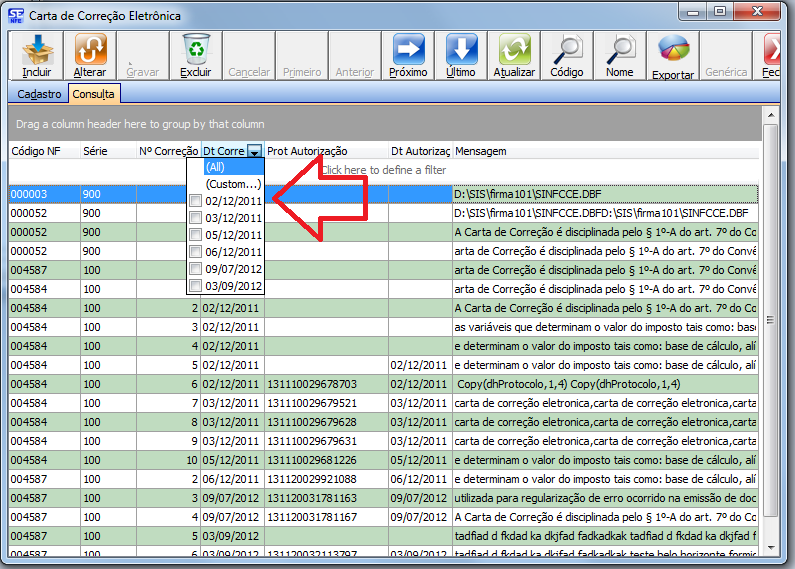The height and width of the screenshot is (569, 795).
Task: Choose (Custom...) filter option
Action: (x=232, y=184)
